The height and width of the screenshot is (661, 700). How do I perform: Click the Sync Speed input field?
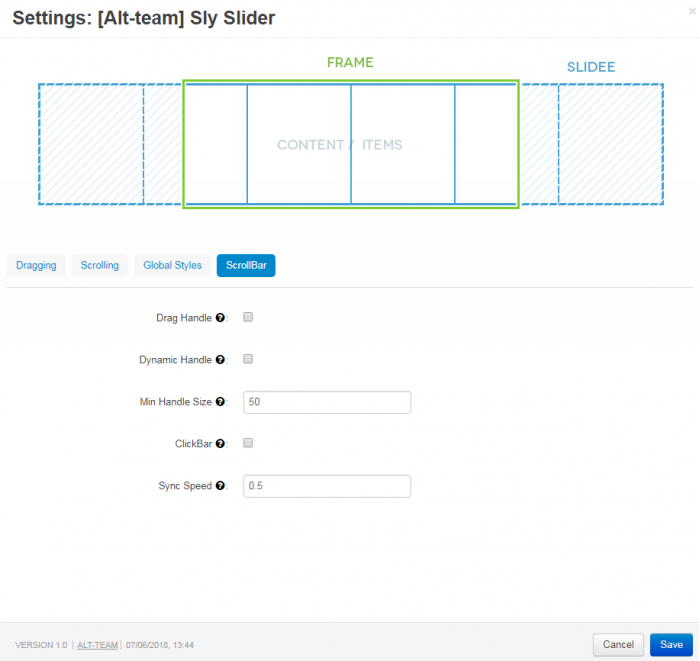327,486
